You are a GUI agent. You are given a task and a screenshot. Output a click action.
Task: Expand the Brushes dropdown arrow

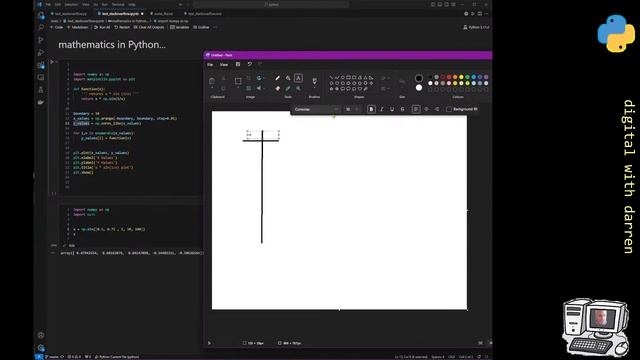(x=314, y=88)
